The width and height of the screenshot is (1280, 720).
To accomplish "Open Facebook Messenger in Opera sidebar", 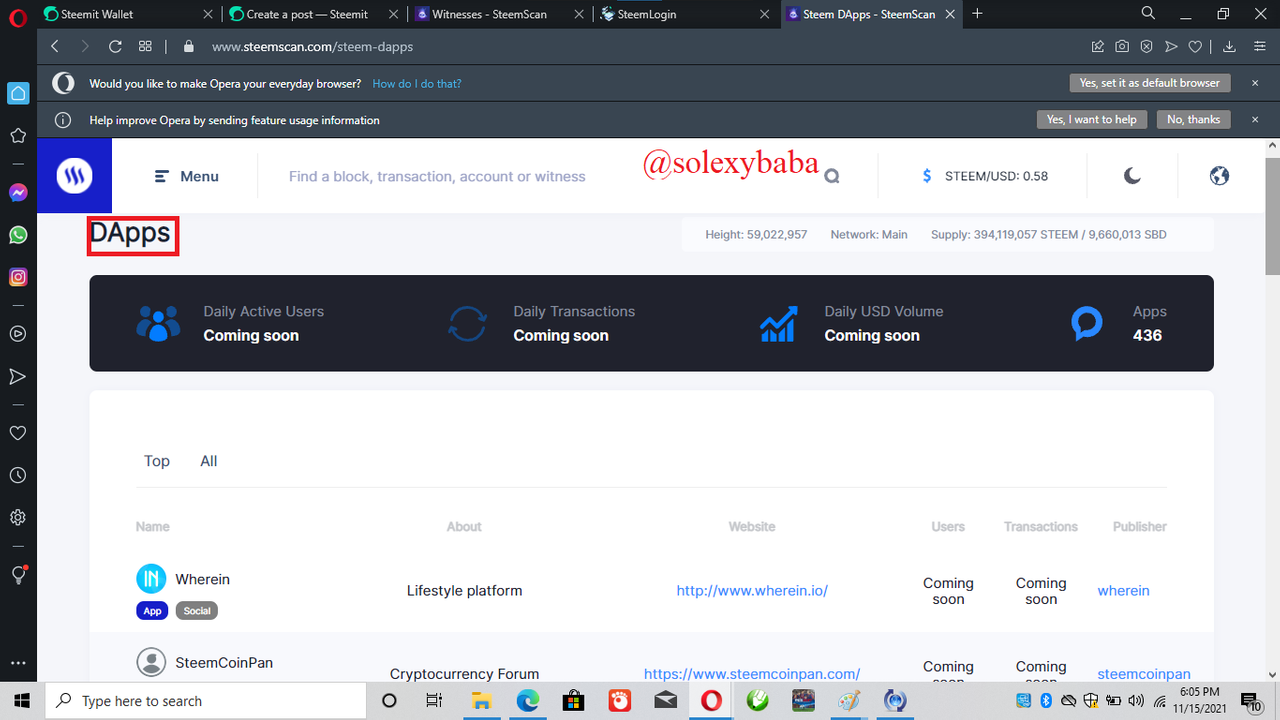I will (18, 193).
